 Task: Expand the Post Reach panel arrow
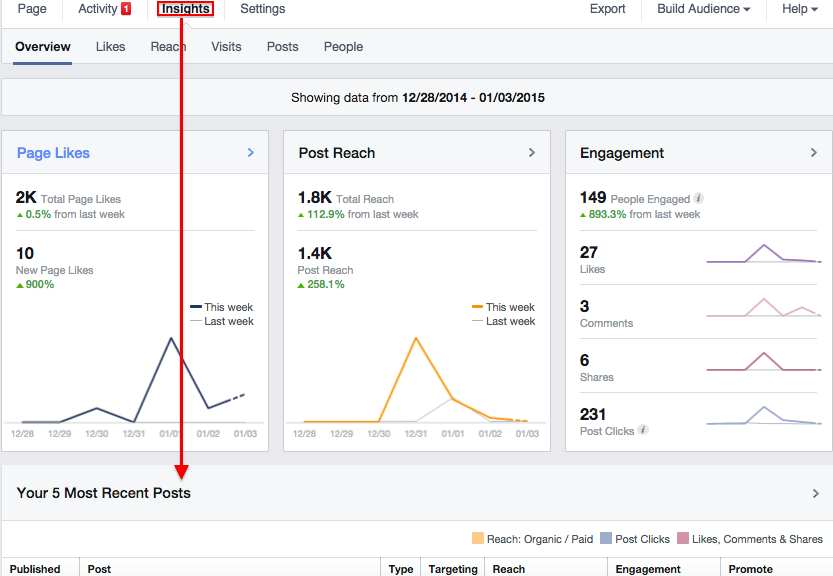[x=533, y=153]
